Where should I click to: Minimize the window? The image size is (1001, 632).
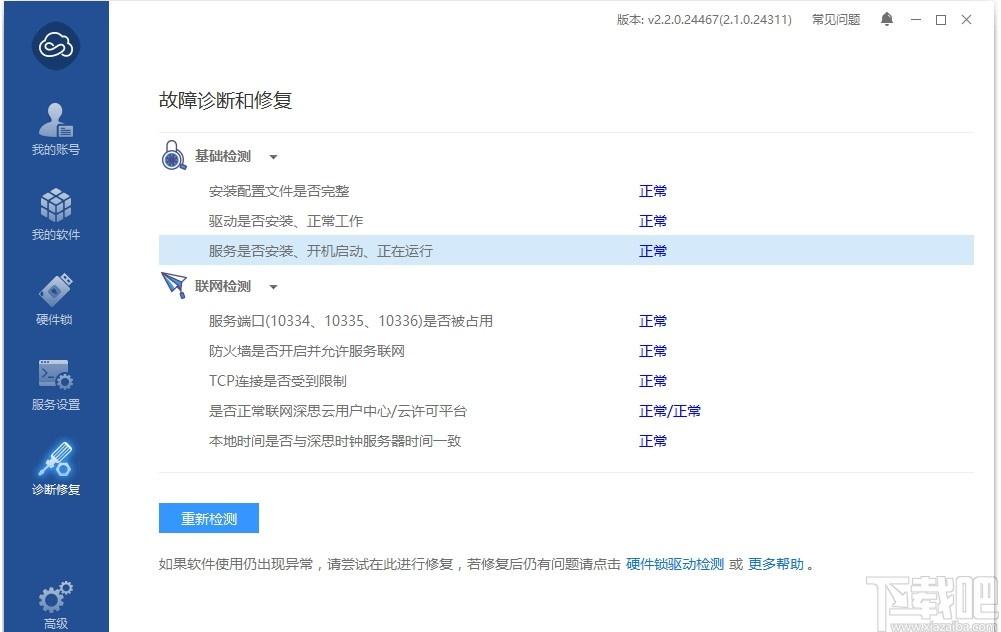[x=916, y=20]
